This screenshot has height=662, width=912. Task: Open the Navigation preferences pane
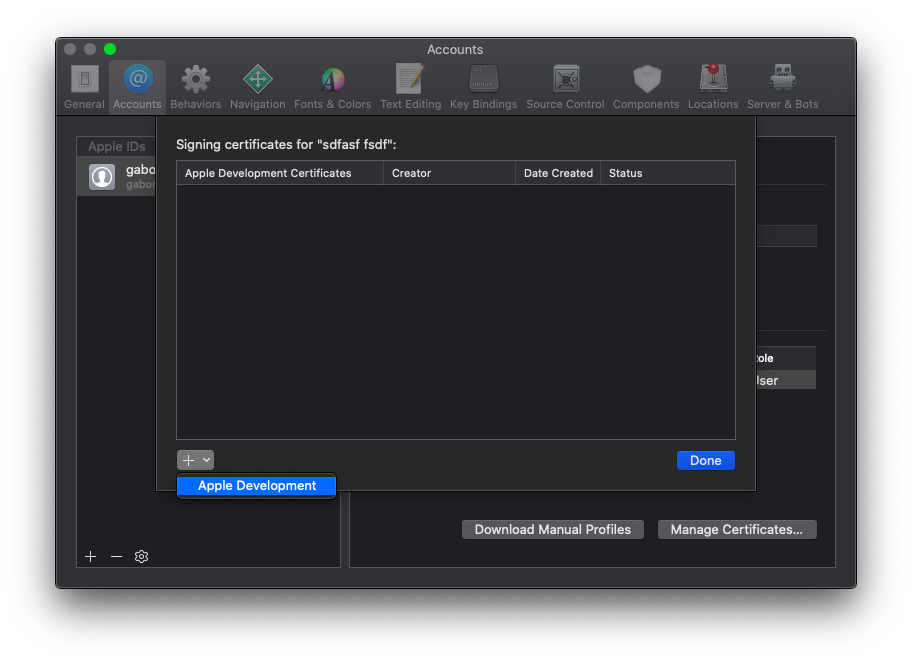pos(258,87)
